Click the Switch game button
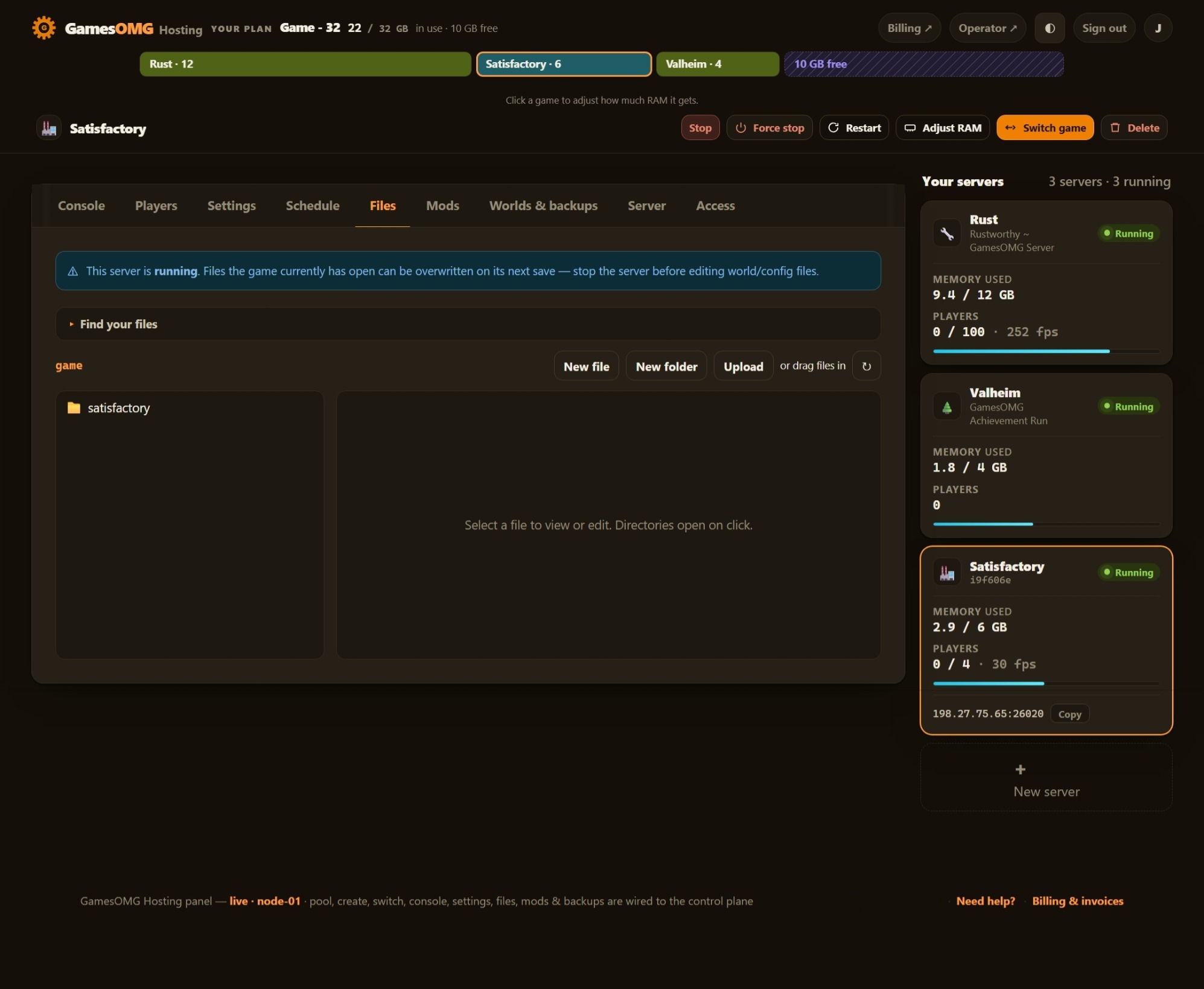 point(1045,128)
